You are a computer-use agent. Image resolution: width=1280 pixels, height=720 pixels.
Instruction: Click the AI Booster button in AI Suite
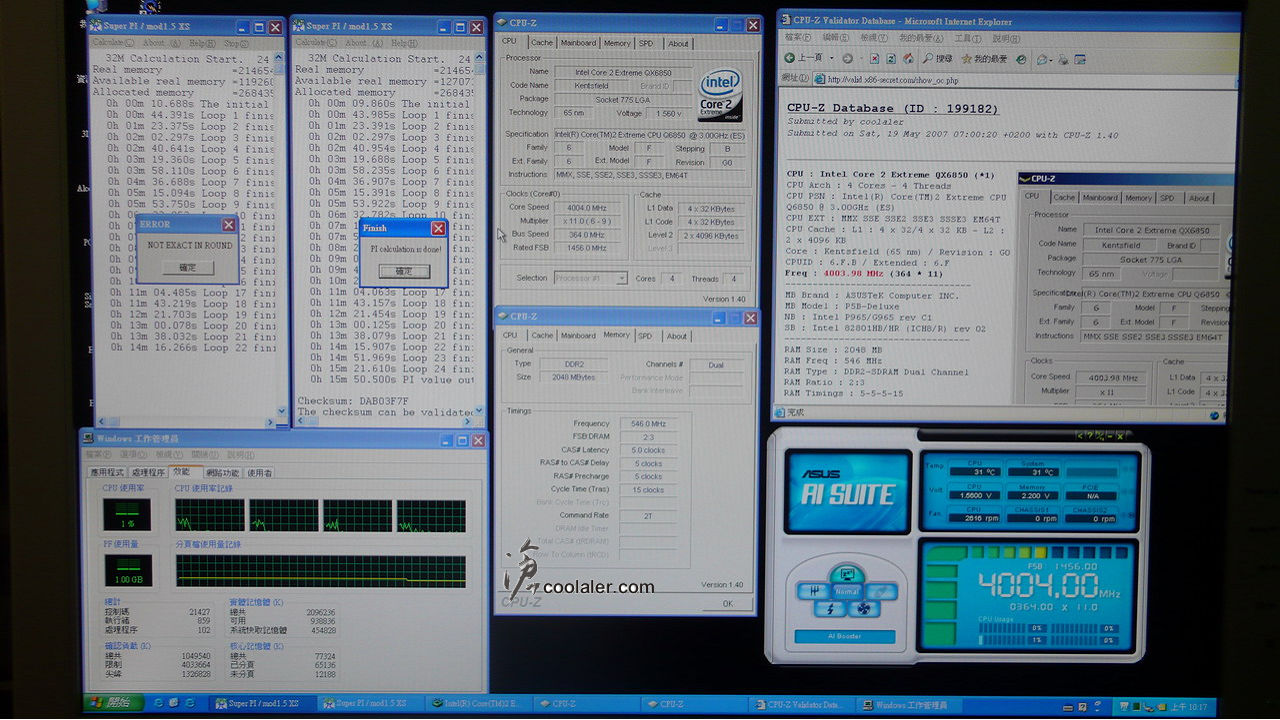click(x=845, y=636)
